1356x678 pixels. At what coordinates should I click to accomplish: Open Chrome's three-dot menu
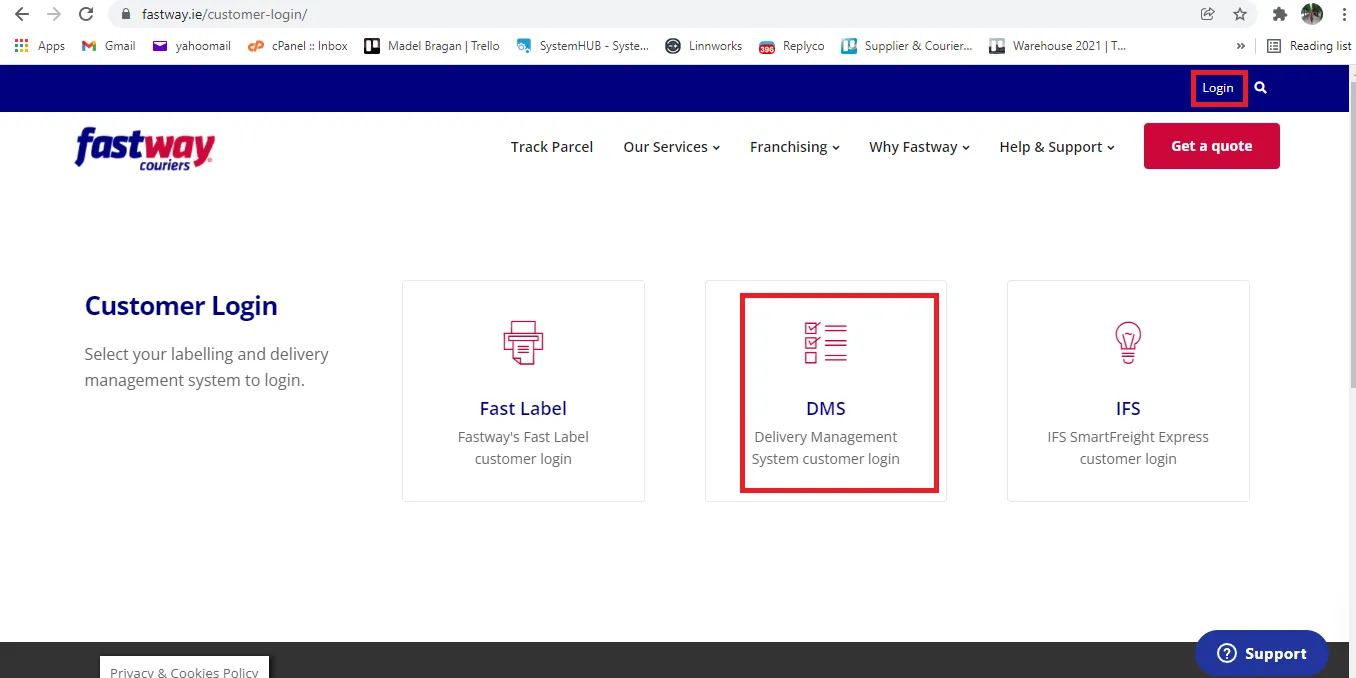pos(1343,14)
